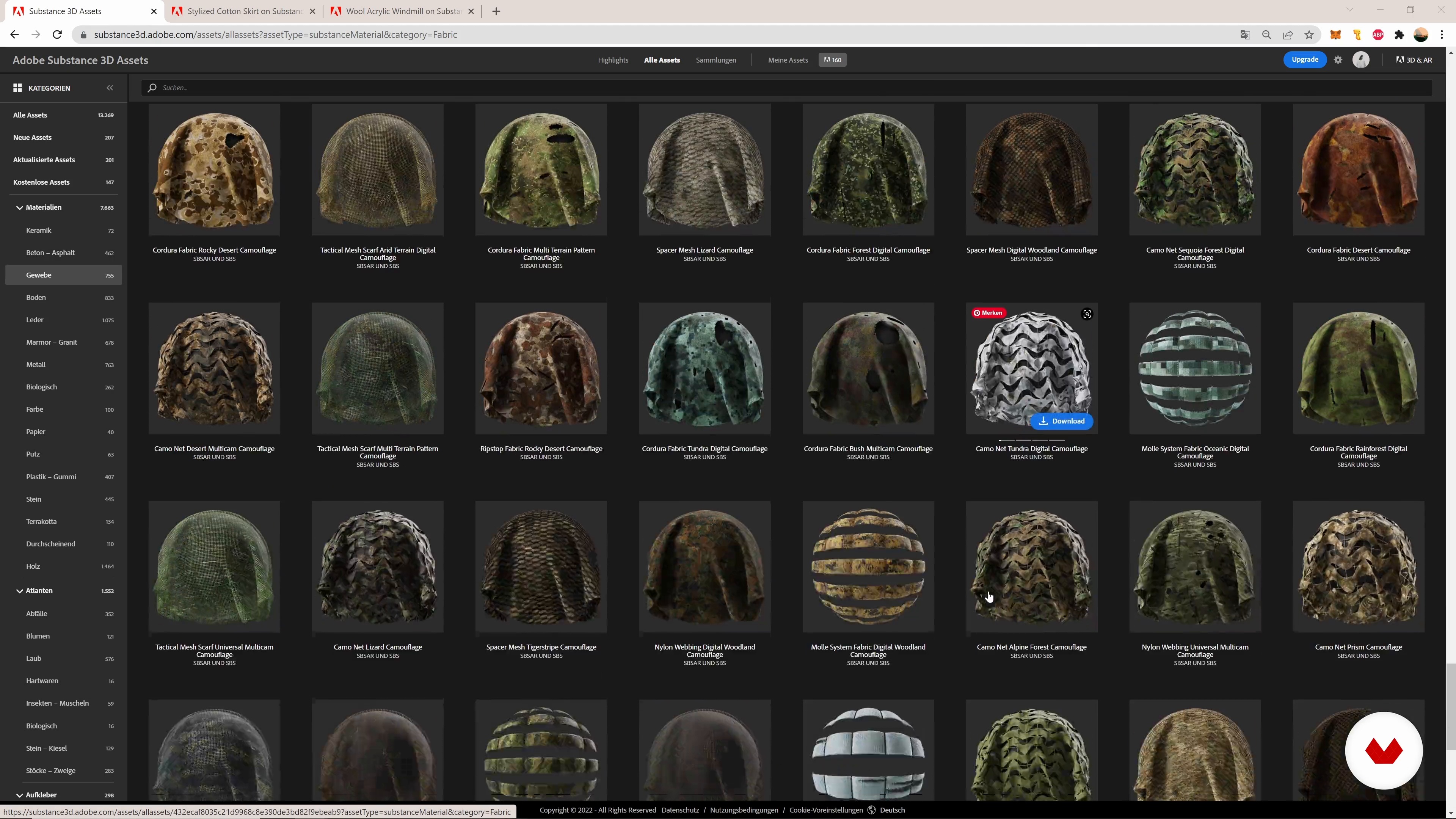Click the Upgrade button
The height and width of the screenshot is (819, 1456).
point(1304,60)
